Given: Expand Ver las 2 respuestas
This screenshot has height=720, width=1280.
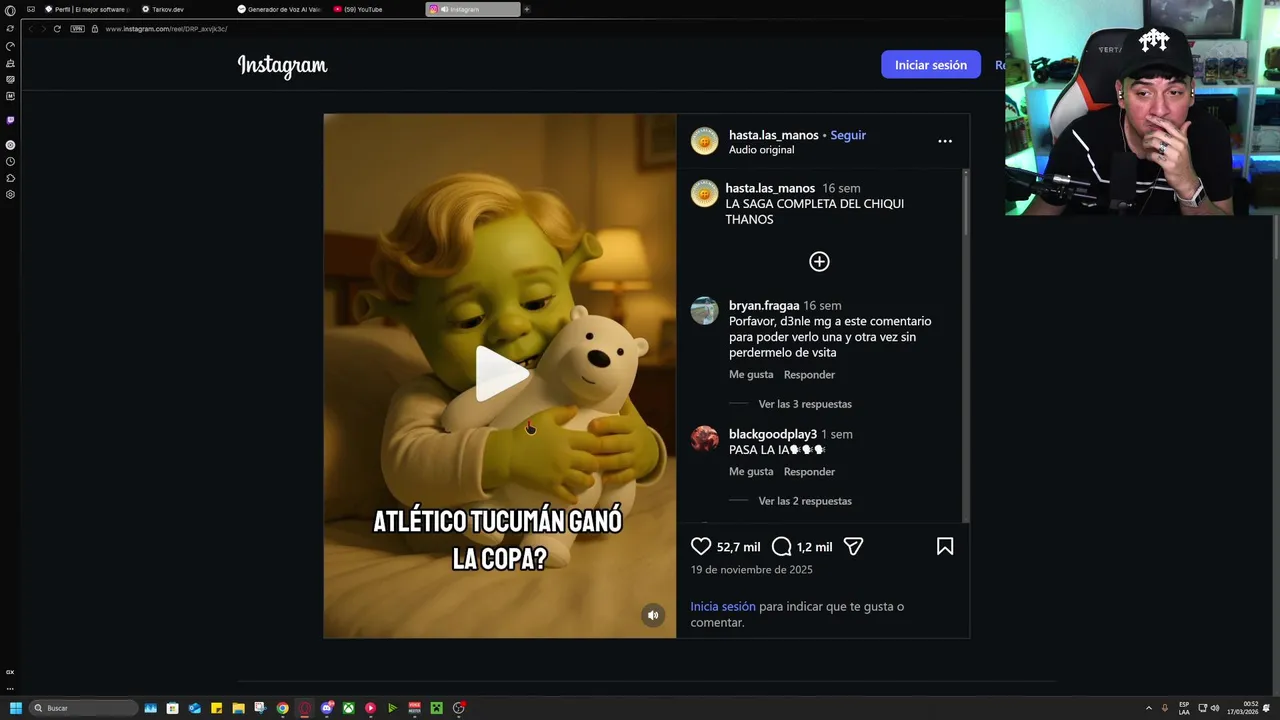Looking at the screenshot, I should point(805,501).
